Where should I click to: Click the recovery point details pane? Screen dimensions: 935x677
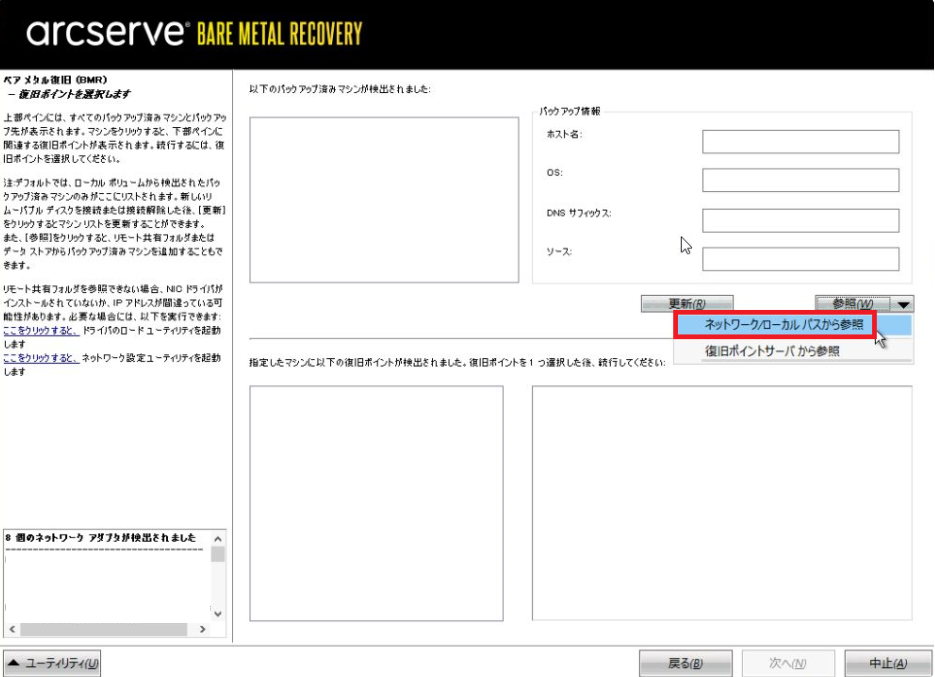(x=722, y=503)
